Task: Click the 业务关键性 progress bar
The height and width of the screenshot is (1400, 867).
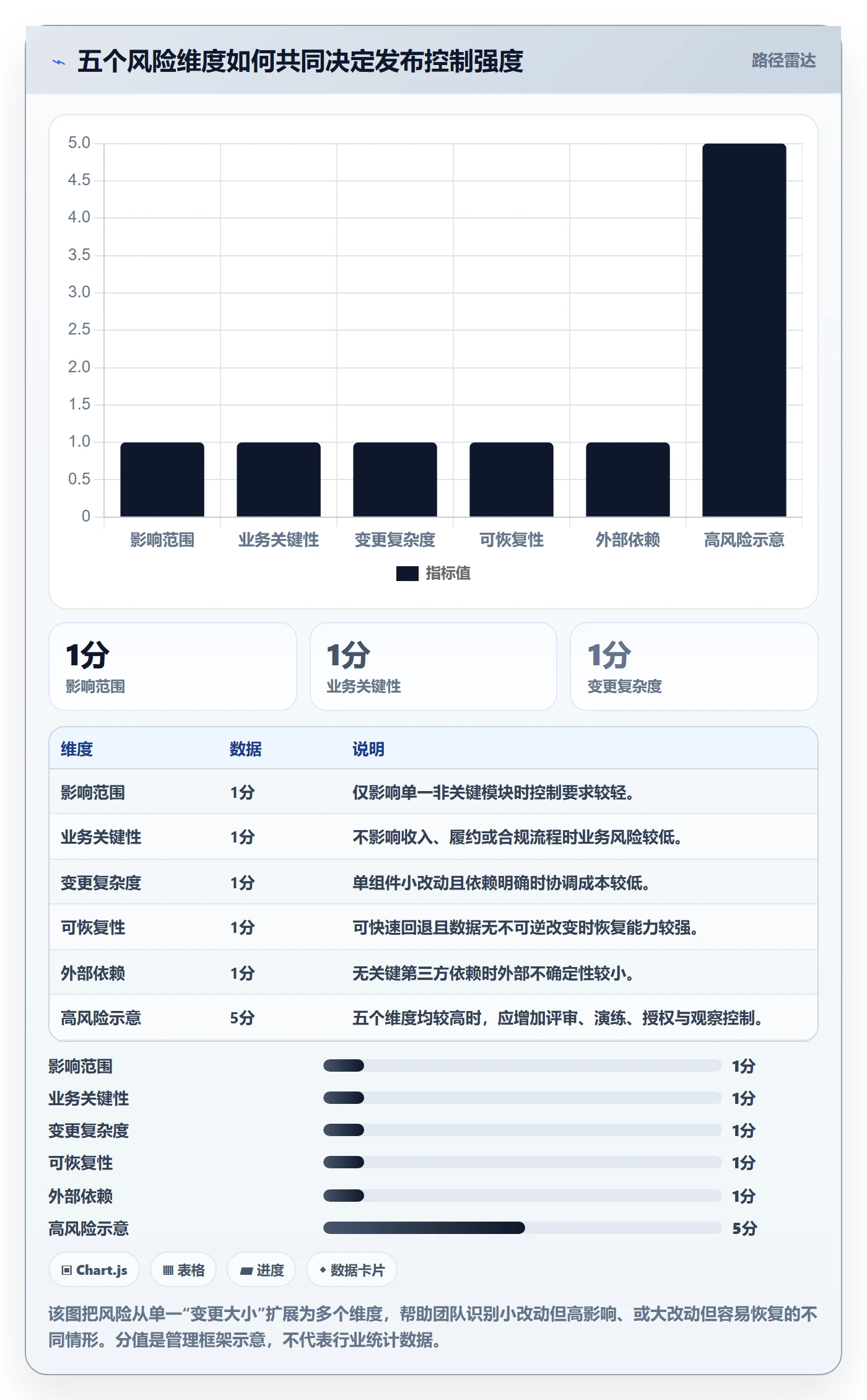Action: 522,1098
